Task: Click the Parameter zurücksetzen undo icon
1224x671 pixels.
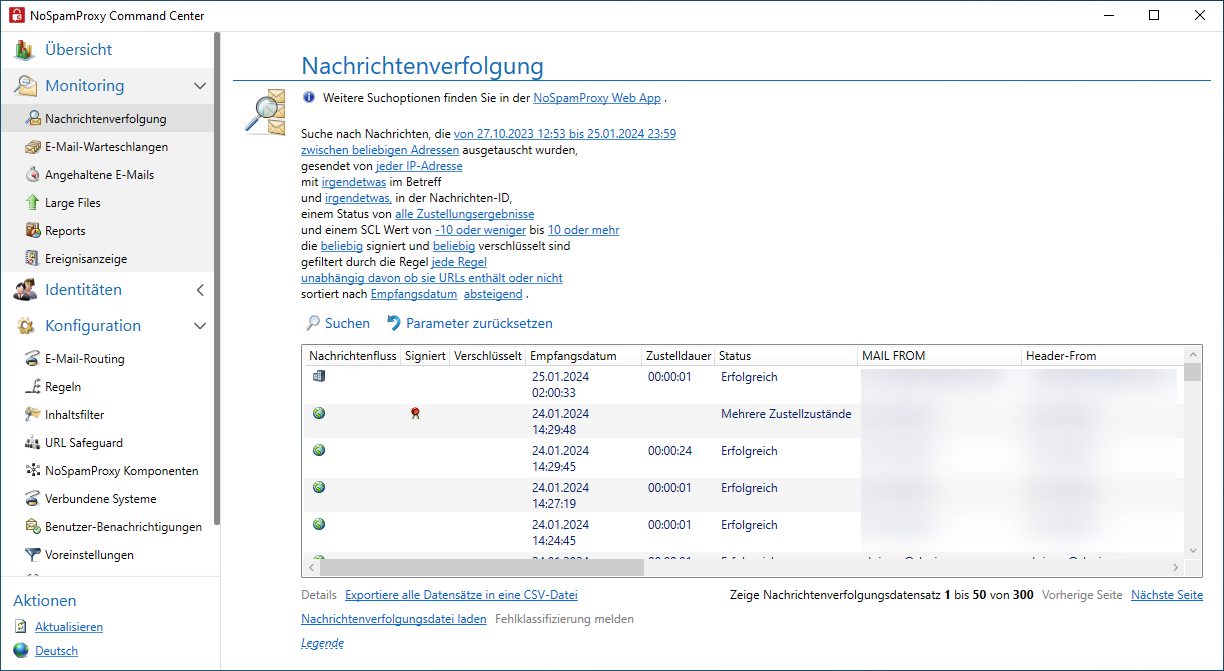Action: click(394, 324)
